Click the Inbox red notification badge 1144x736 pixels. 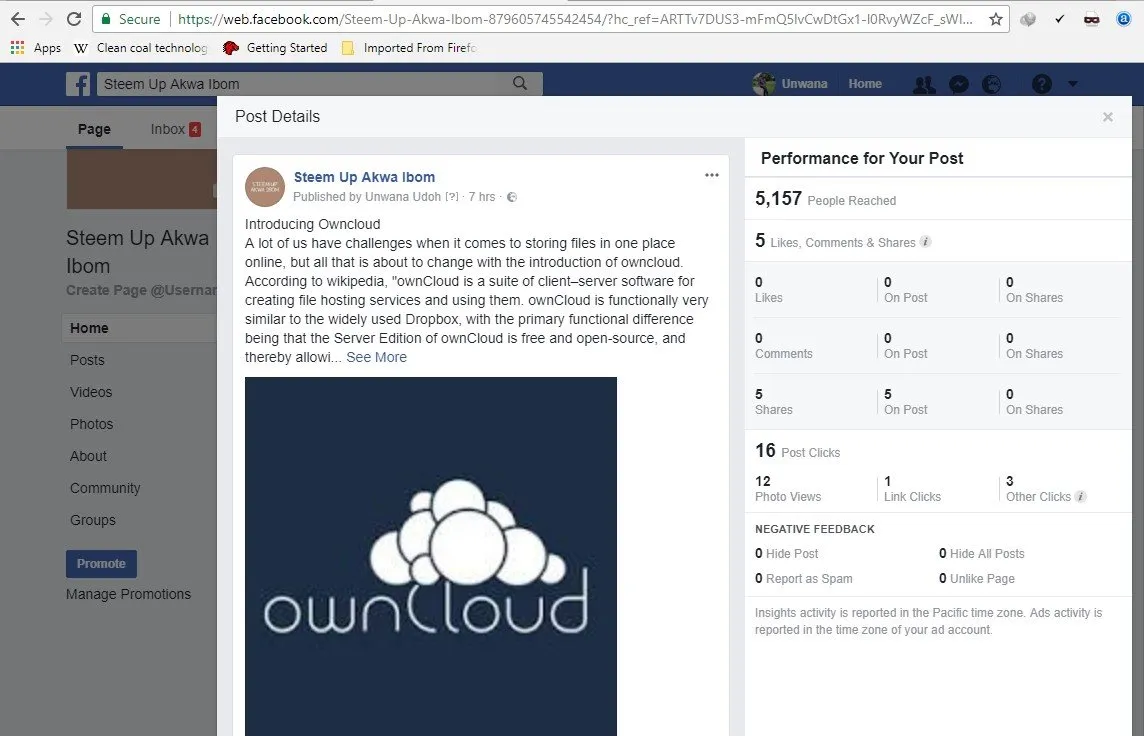click(x=195, y=130)
